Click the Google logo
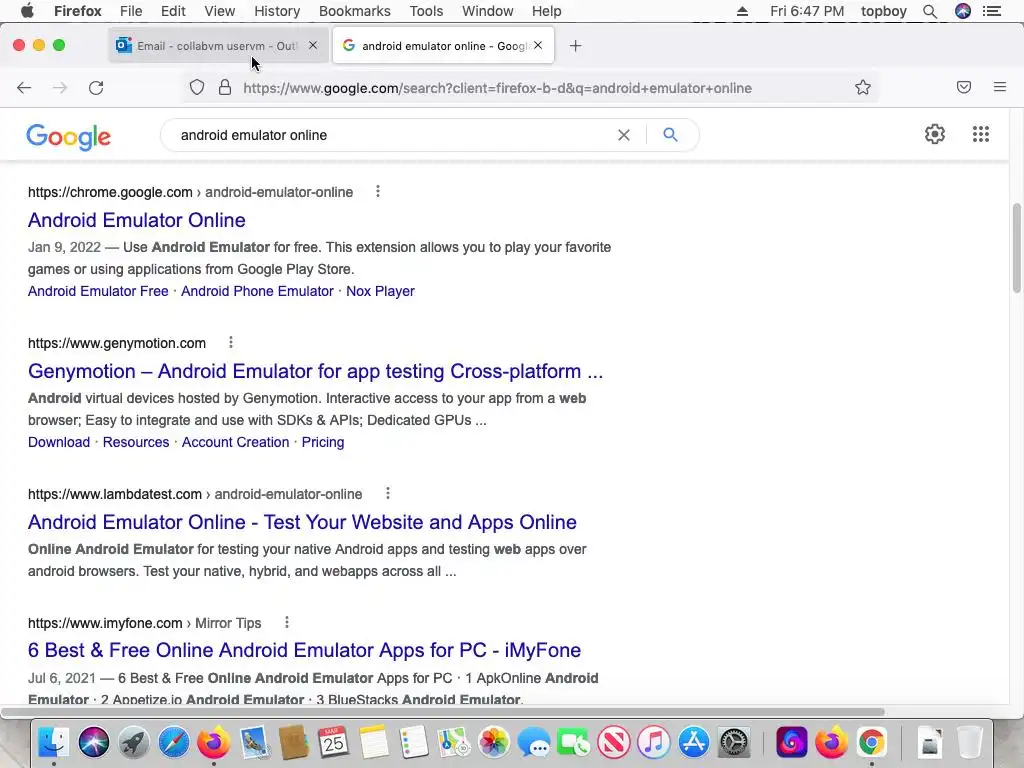The image size is (1024, 768). 69,136
